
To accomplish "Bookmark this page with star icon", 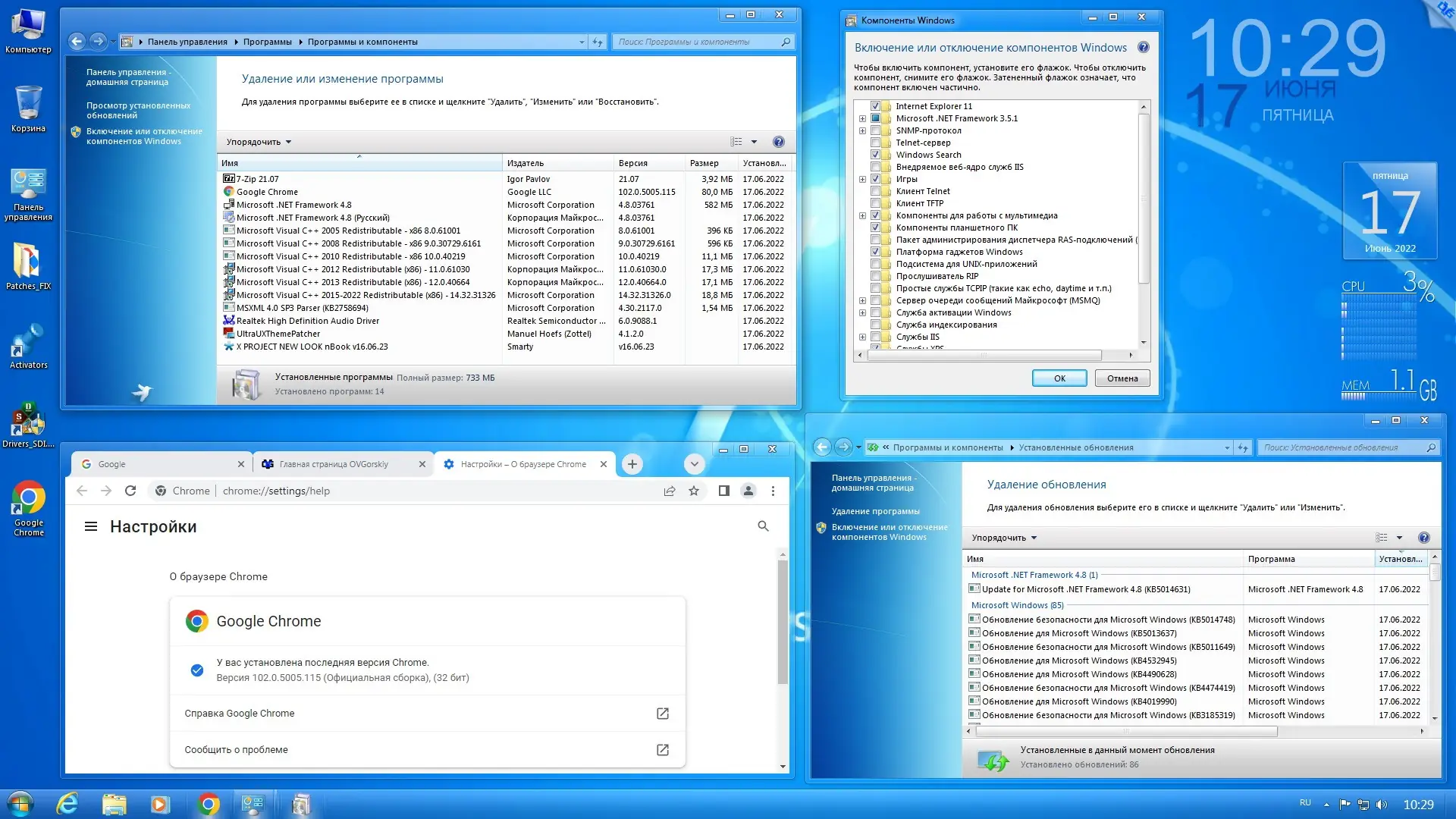I will (x=693, y=491).
